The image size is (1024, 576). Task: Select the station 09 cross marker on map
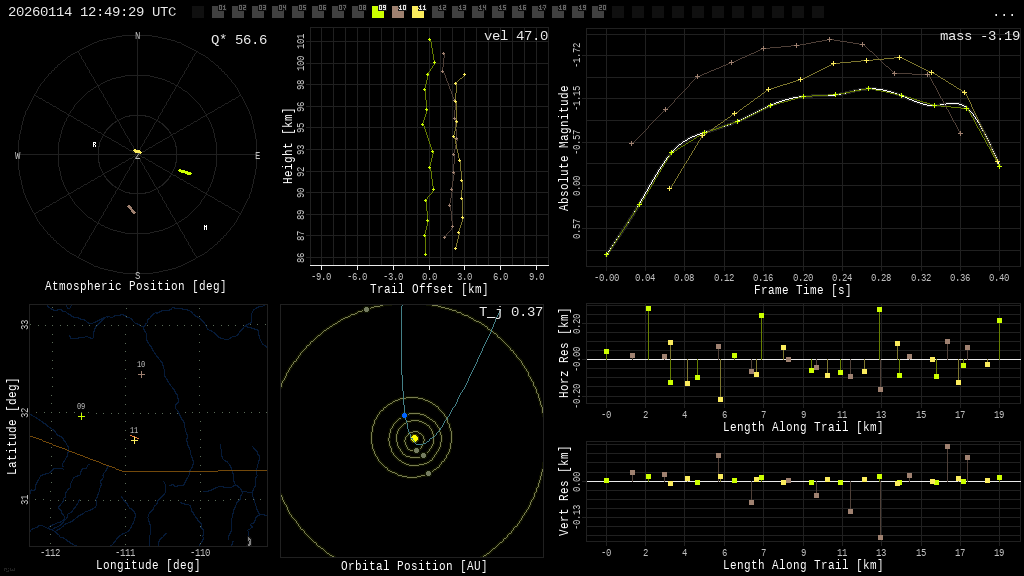click(81, 416)
